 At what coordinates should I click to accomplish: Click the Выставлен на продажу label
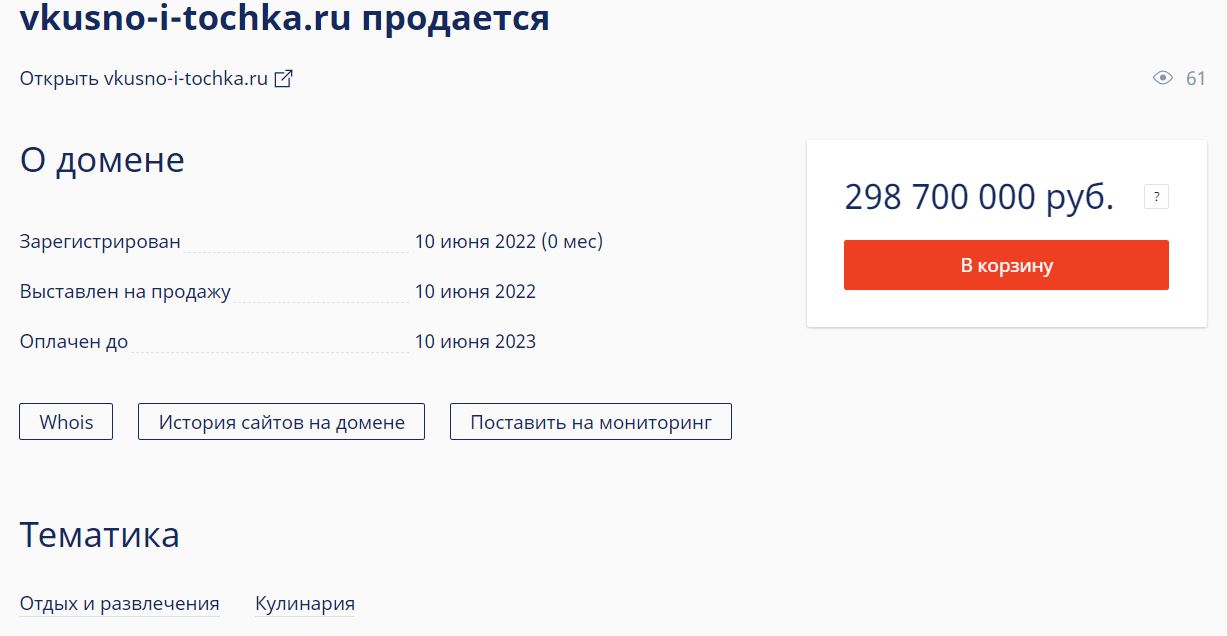pyautogui.click(x=125, y=292)
